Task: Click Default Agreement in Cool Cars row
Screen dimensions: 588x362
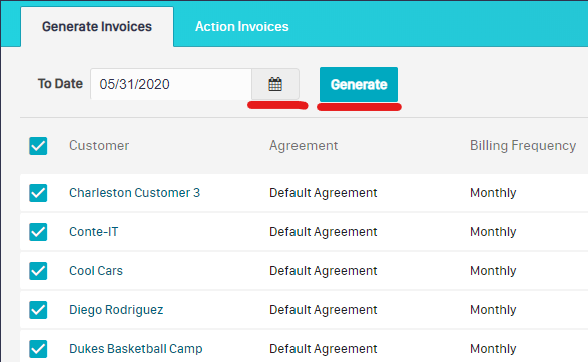Action: [323, 271]
